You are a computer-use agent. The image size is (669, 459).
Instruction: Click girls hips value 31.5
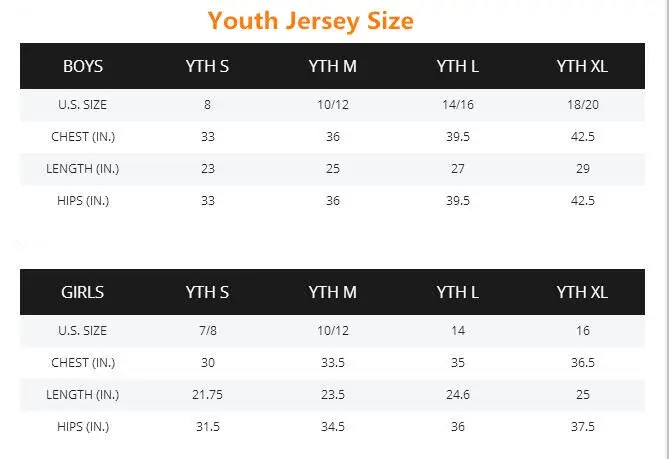click(208, 427)
